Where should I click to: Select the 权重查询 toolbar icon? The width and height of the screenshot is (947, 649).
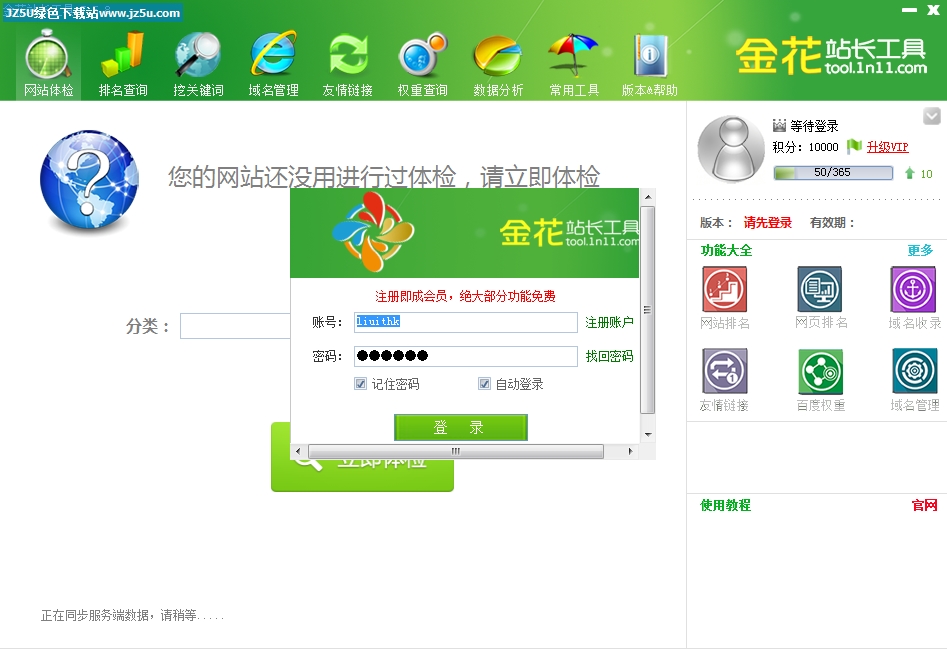pos(423,64)
